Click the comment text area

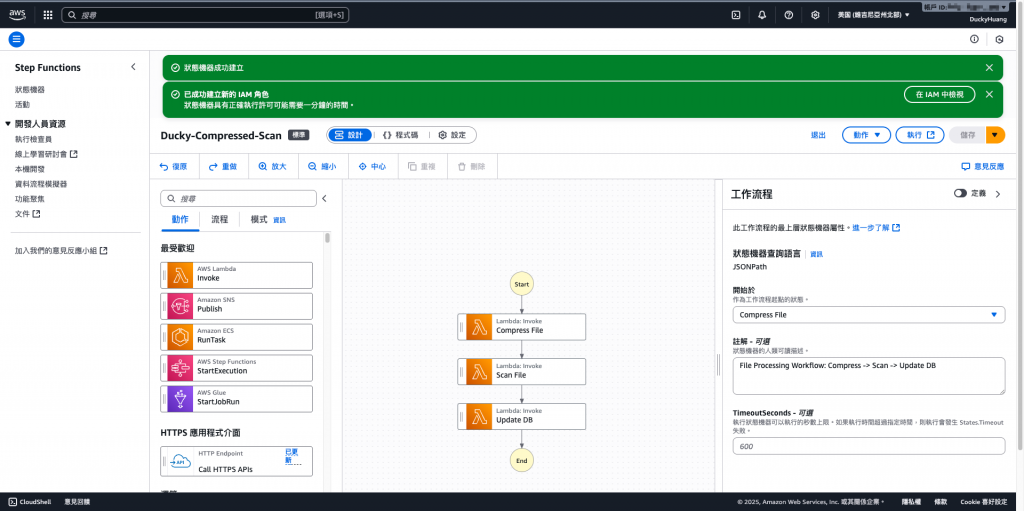[869, 376]
